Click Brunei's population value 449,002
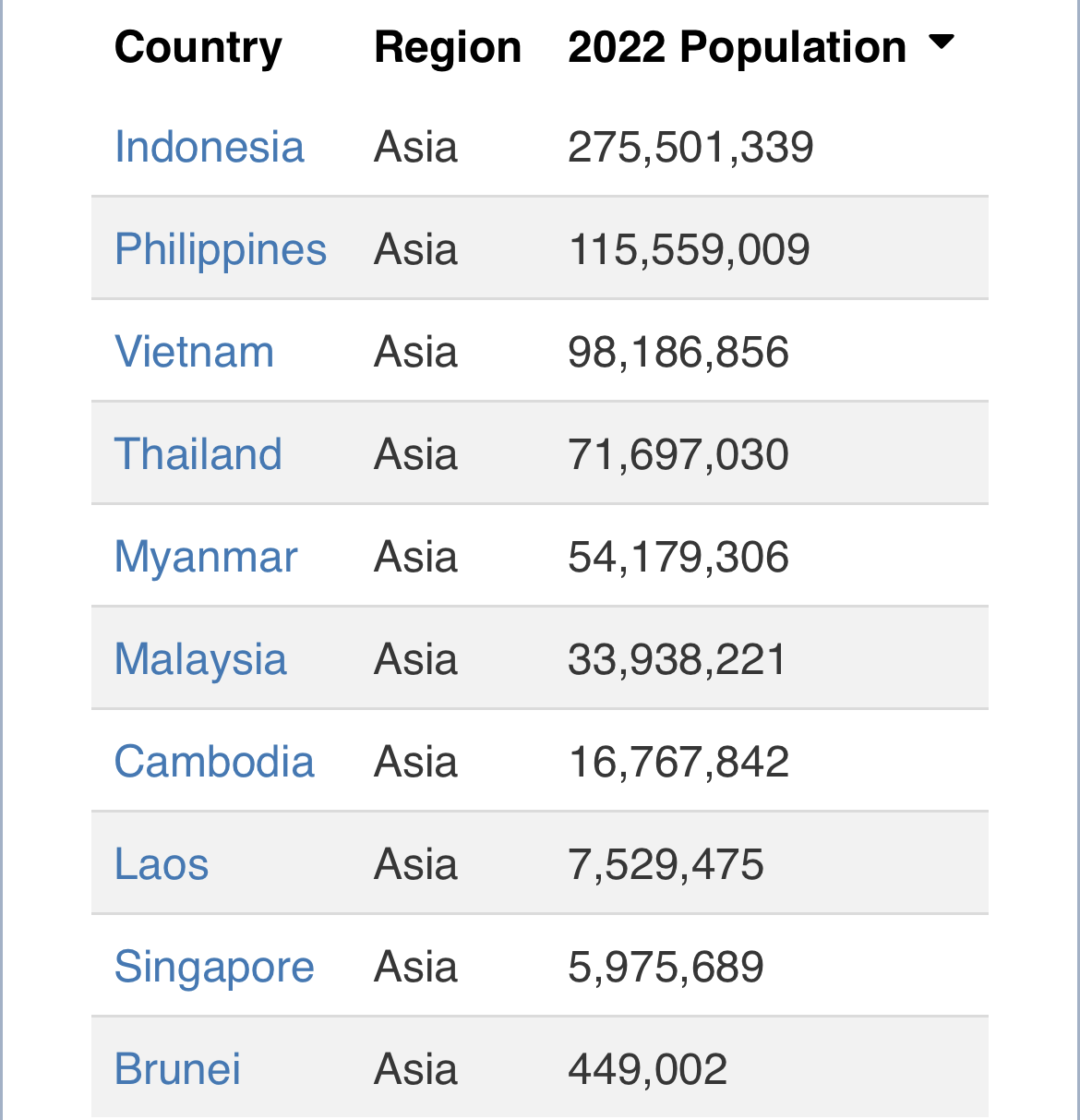This screenshot has width=1080, height=1120. [x=647, y=1069]
